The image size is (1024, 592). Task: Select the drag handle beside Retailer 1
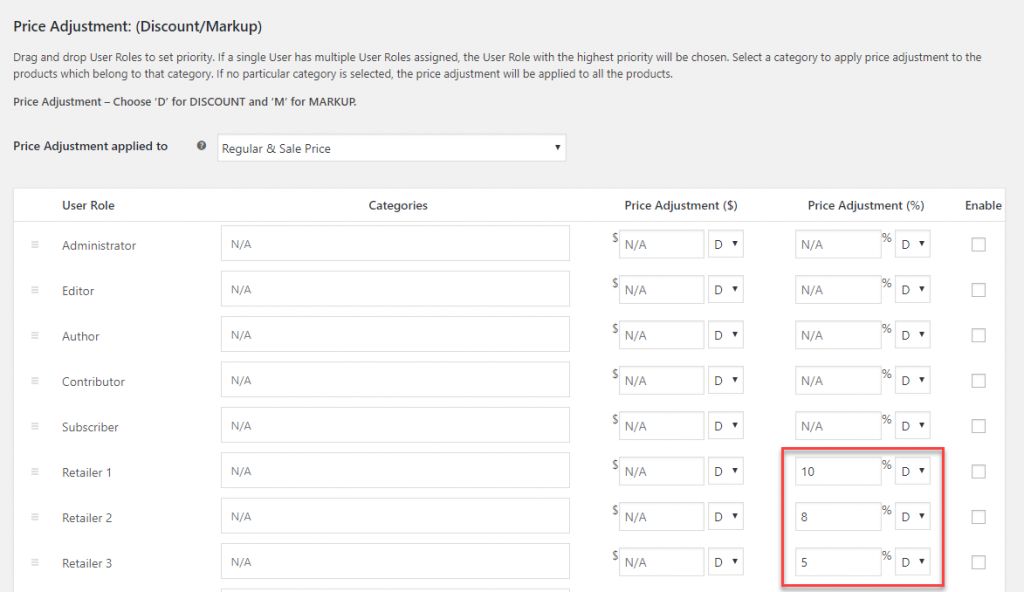(x=35, y=471)
